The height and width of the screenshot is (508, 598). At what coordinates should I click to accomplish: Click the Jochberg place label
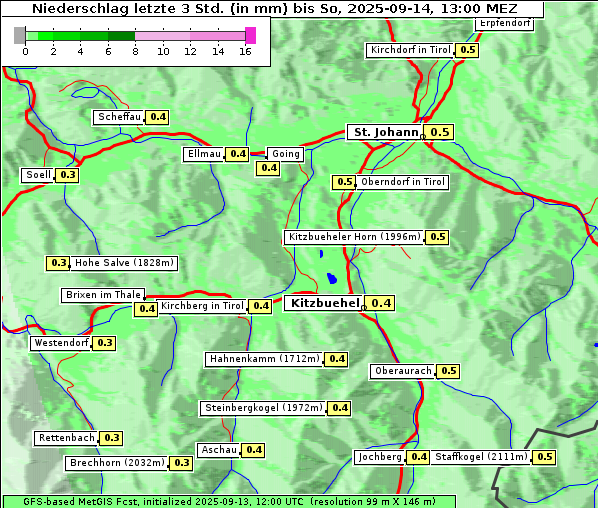[380, 457]
